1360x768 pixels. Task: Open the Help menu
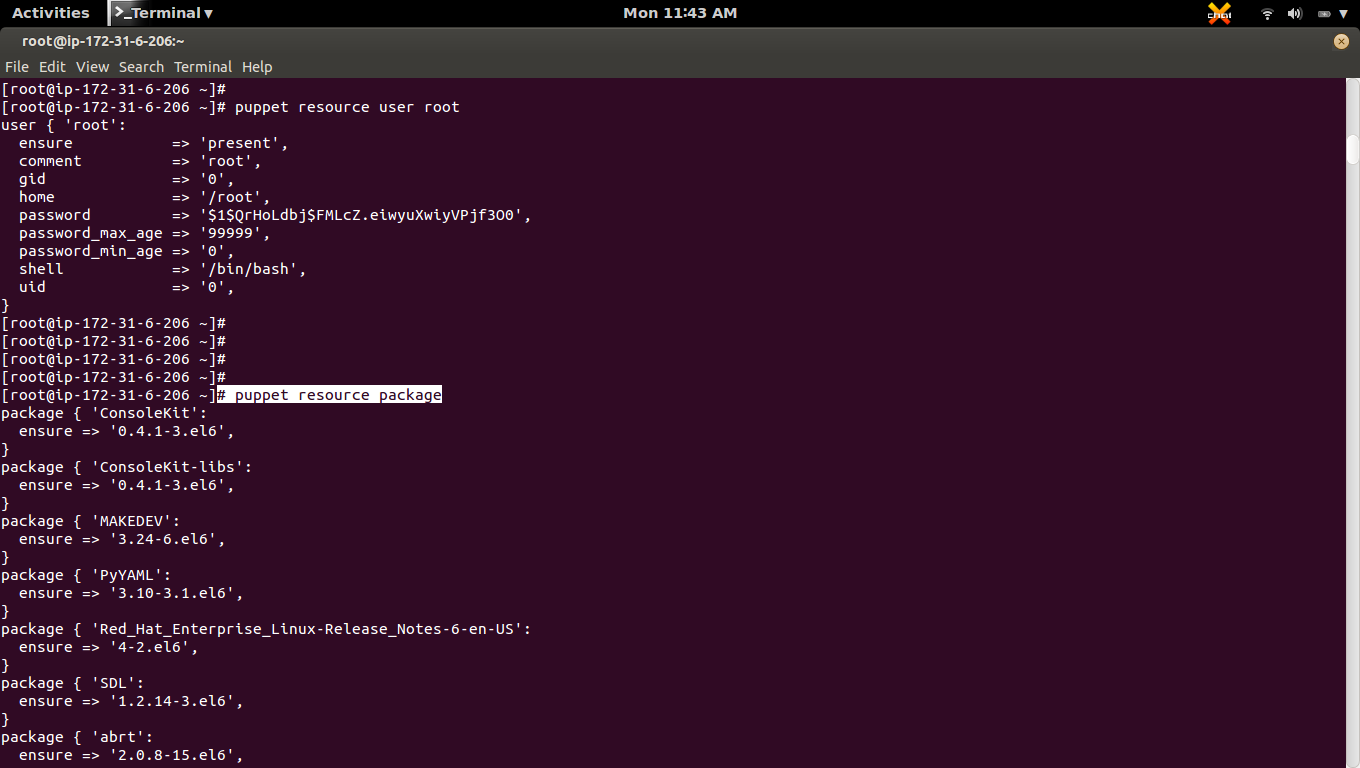(x=257, y=67)
